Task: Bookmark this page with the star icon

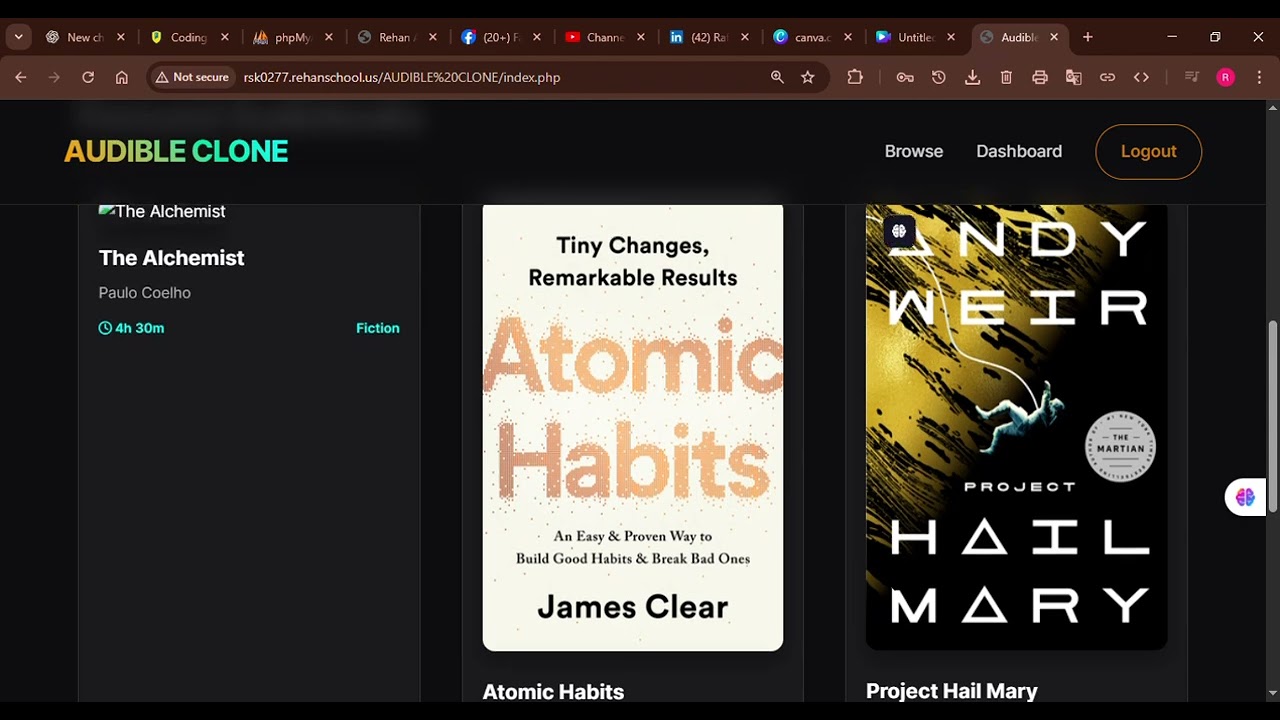Action: (808, 77)
